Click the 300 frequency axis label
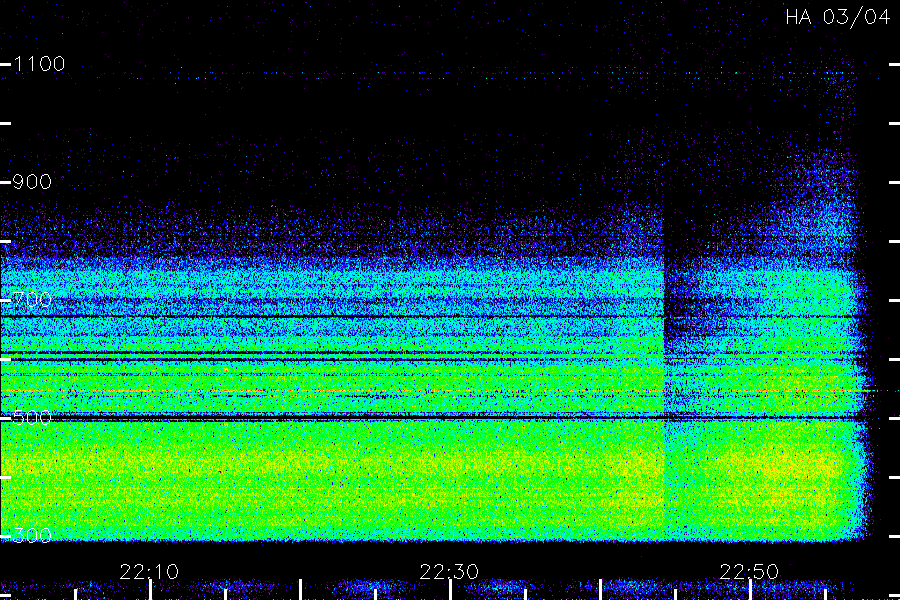Image resolution: width=900 pixels, height=600 pixels. [32, 536]
